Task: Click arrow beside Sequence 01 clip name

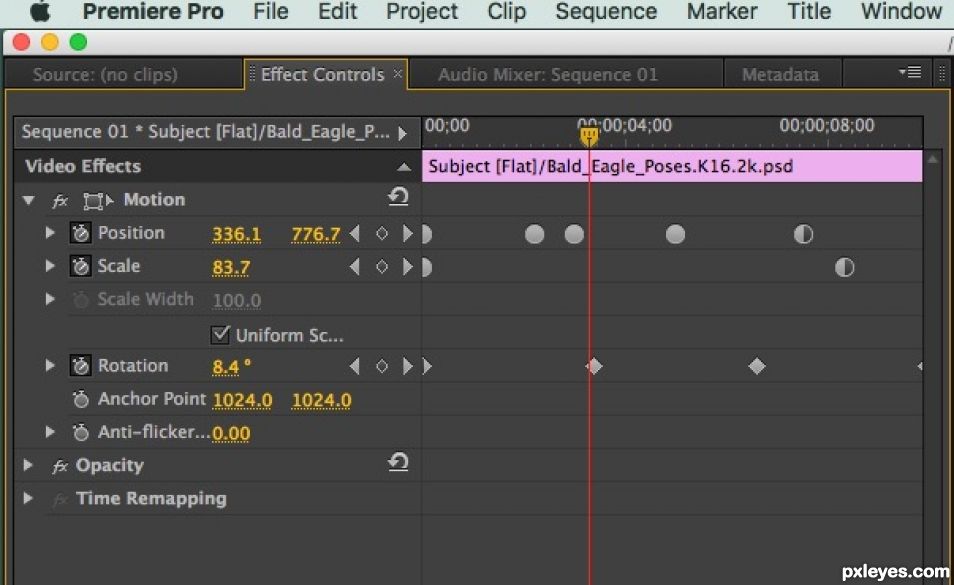Action: point(402,133)
